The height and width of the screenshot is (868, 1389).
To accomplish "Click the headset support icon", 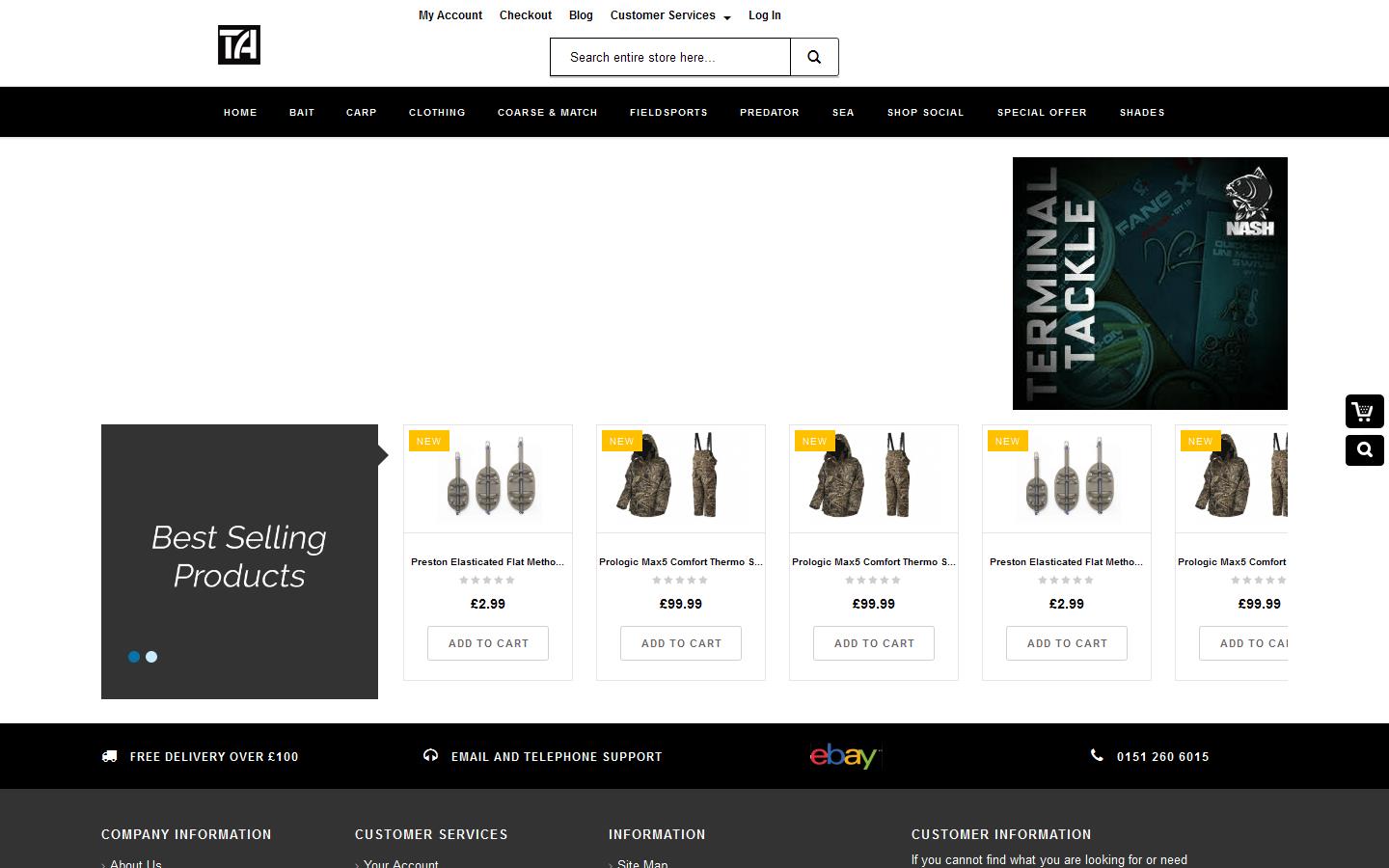I will click(430, 755).
